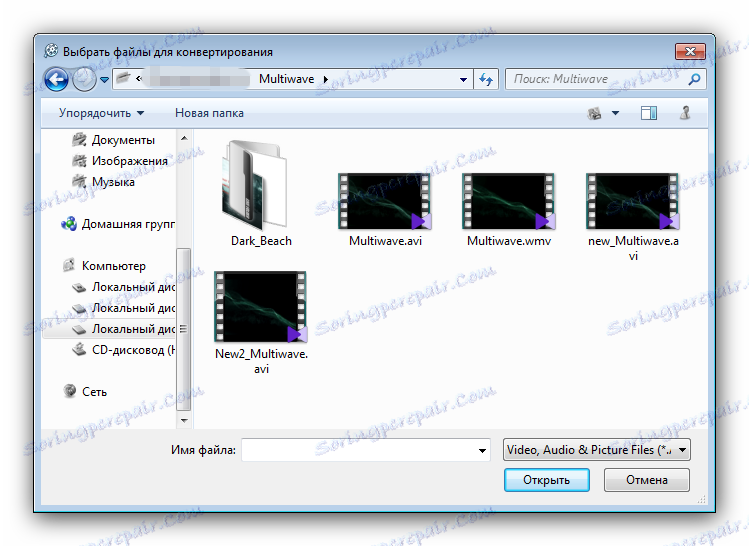Select the Multiwave.wmv video thumbnail

(509, 202)
